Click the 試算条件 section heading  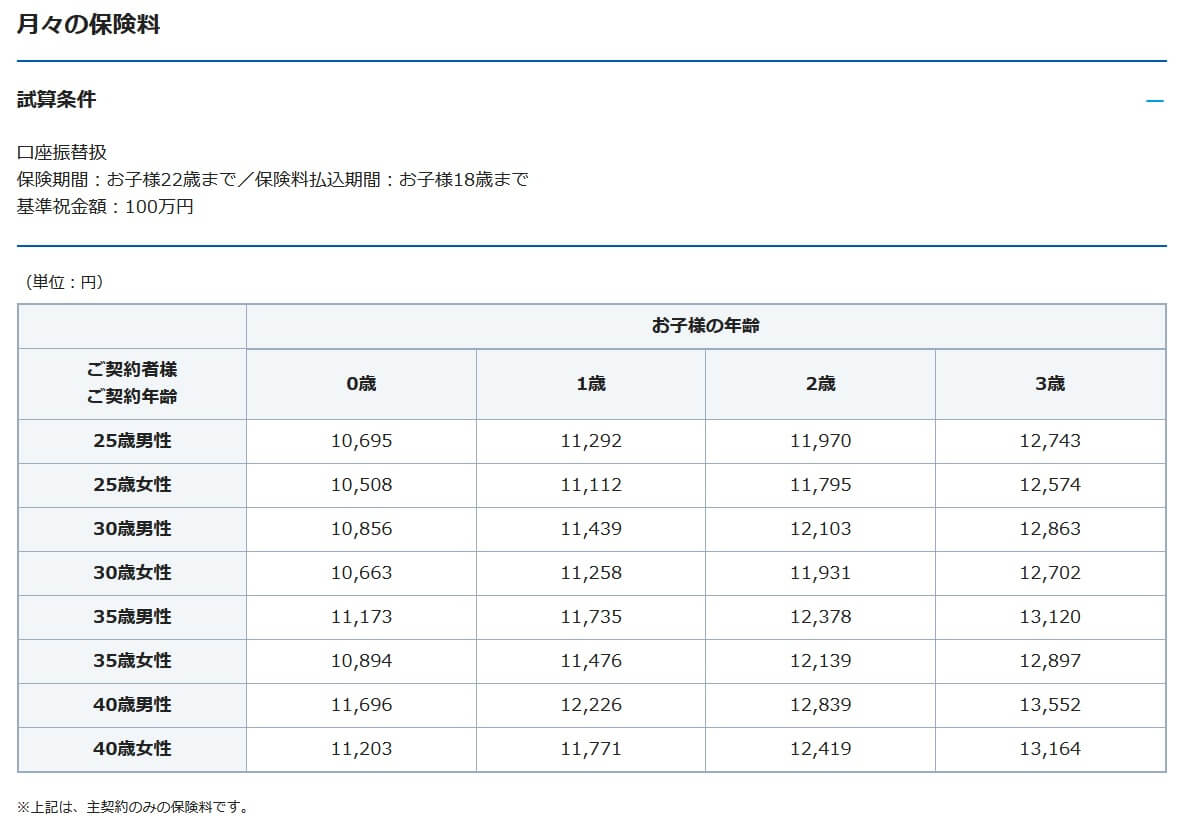57,100
